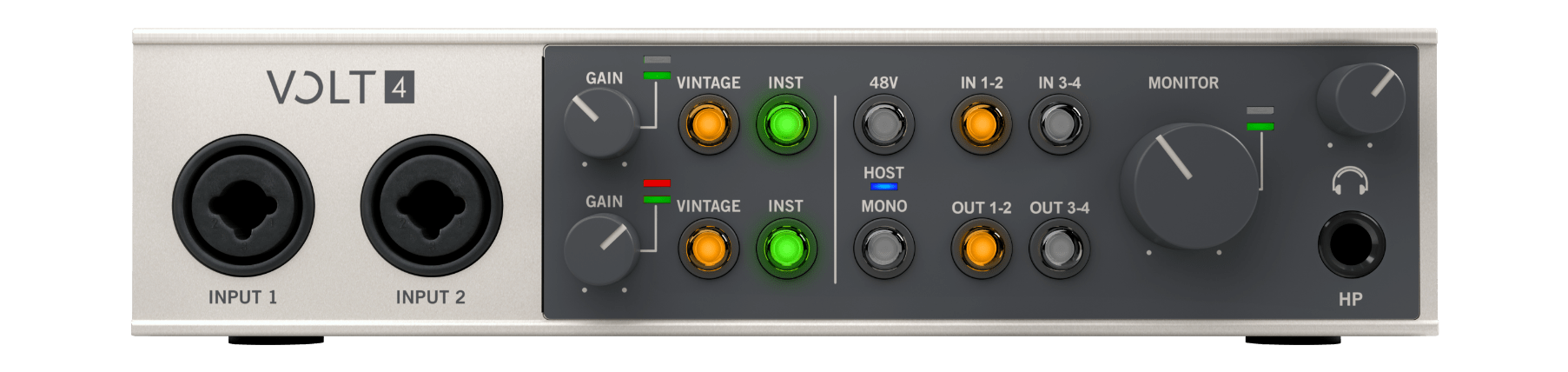1568x372 pixels.
Task: Click the HOST label text
Action: pyautogui.click(x=883, y=173)
